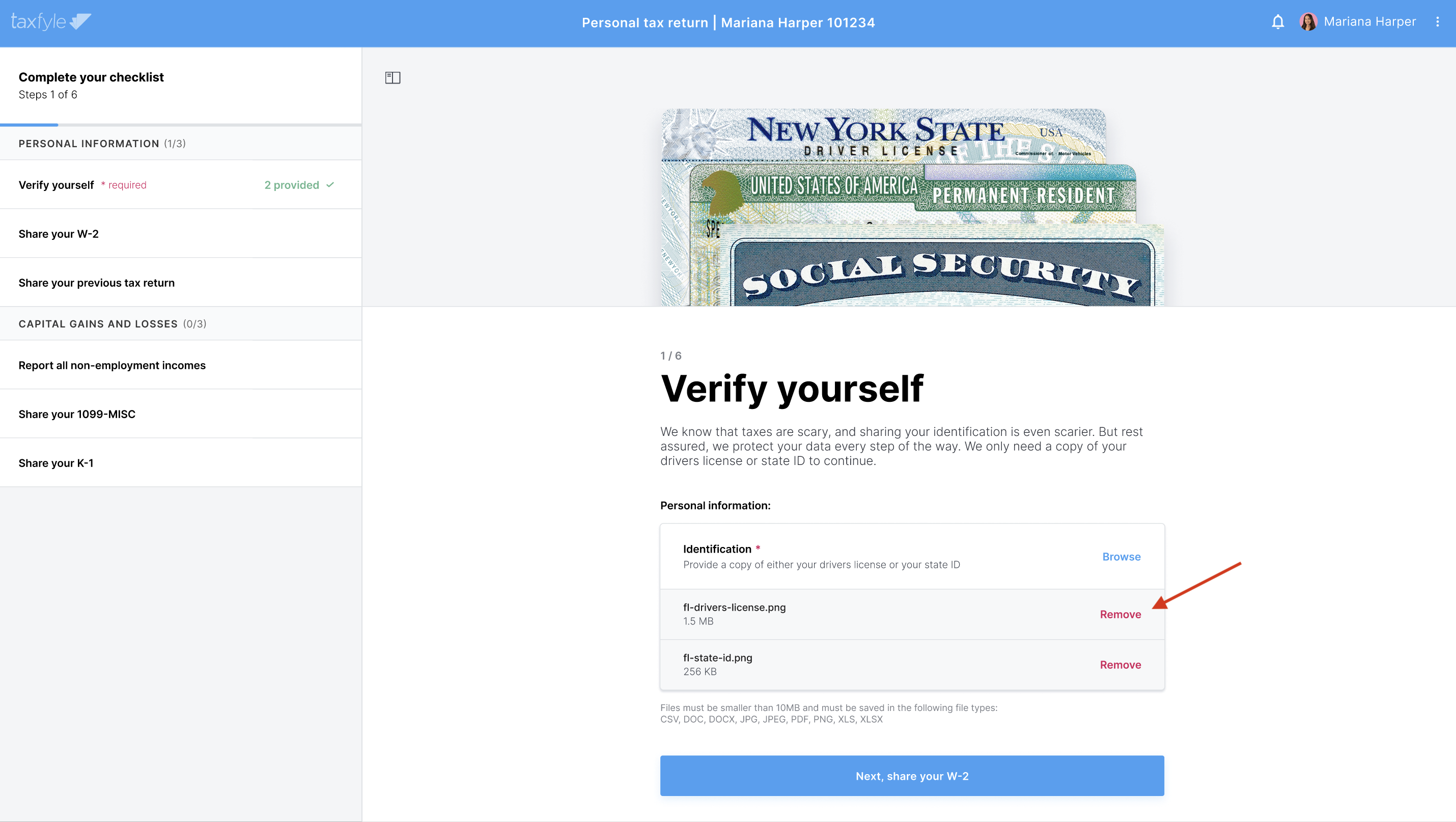This screenshot has width=1456, height=822.
Task: Click the Steps 1 of 6 text
Action: tap(48, 94)
